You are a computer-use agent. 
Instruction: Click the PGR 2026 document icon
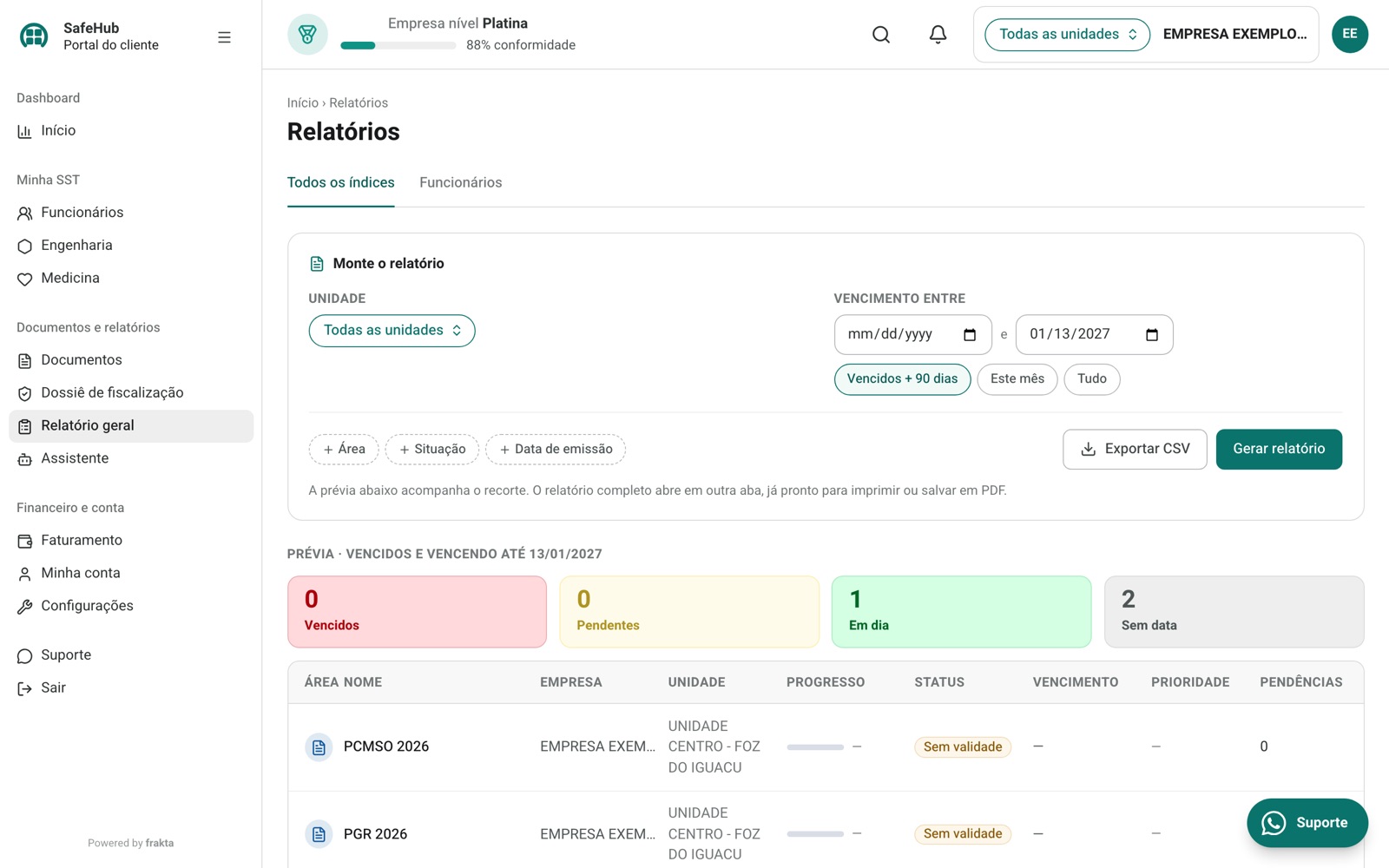point(319,834)
